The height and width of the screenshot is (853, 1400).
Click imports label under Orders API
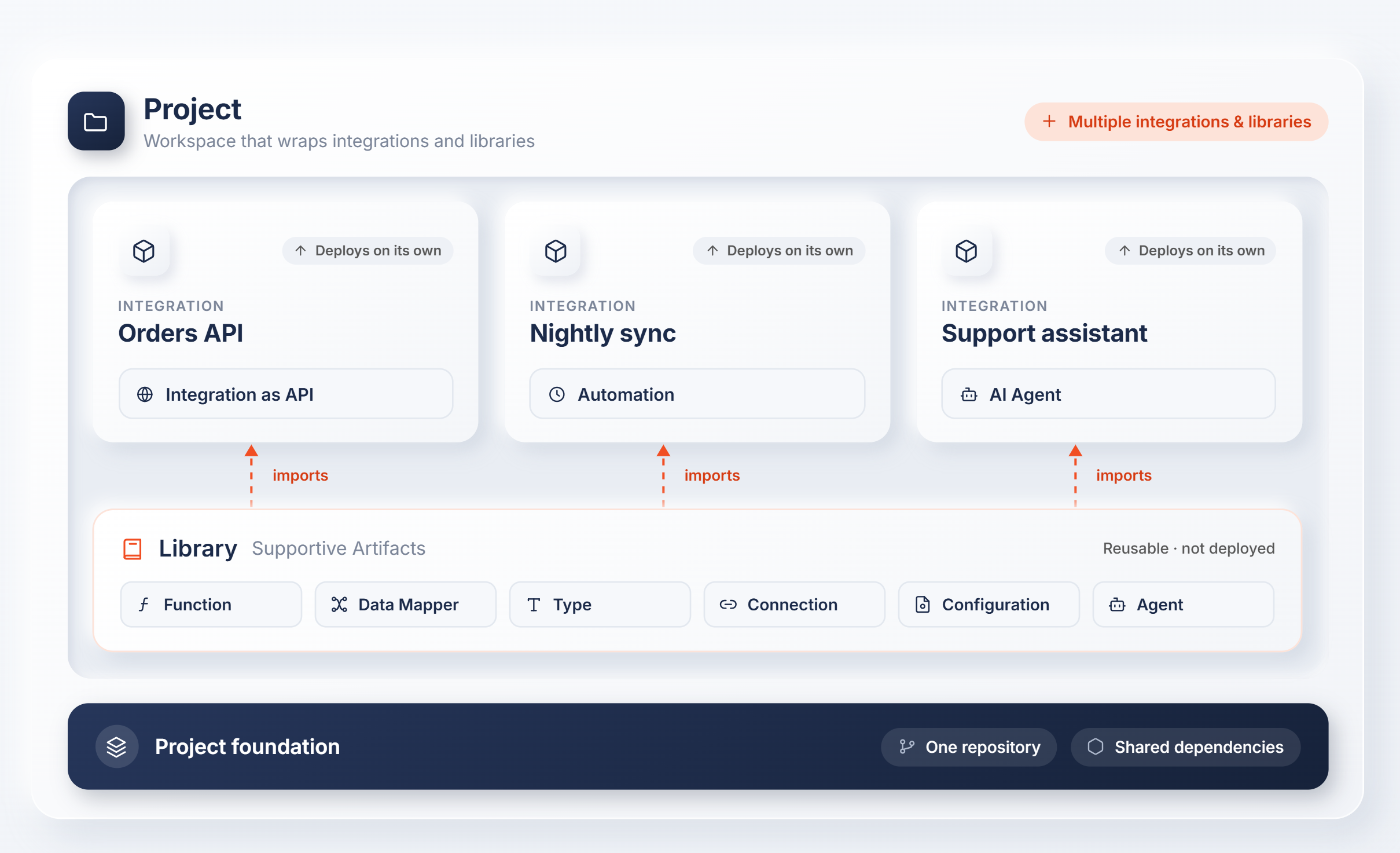pos(300,475)
